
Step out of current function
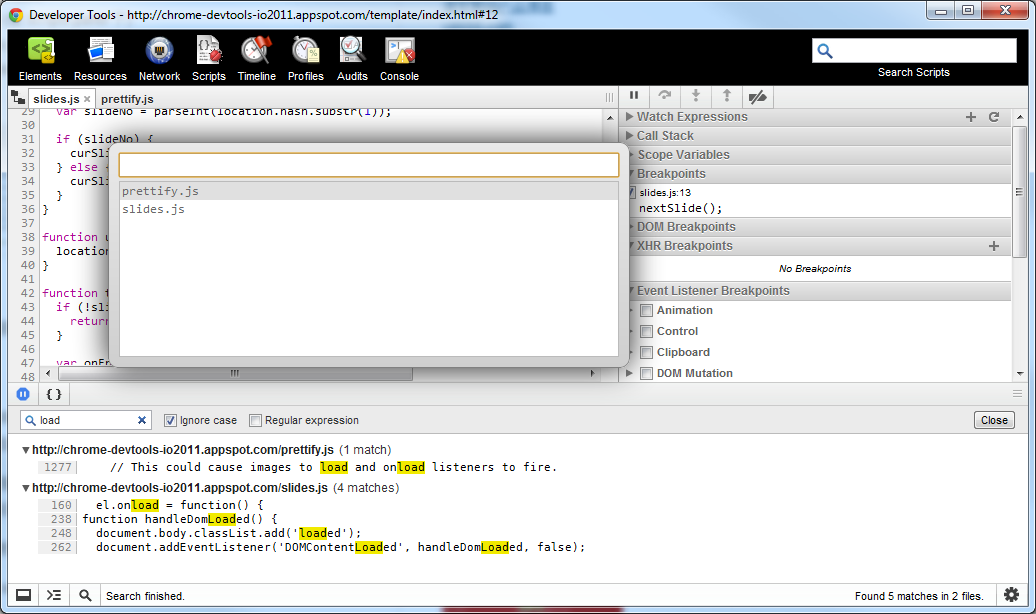pyautogui.click(x=727, y=96)
